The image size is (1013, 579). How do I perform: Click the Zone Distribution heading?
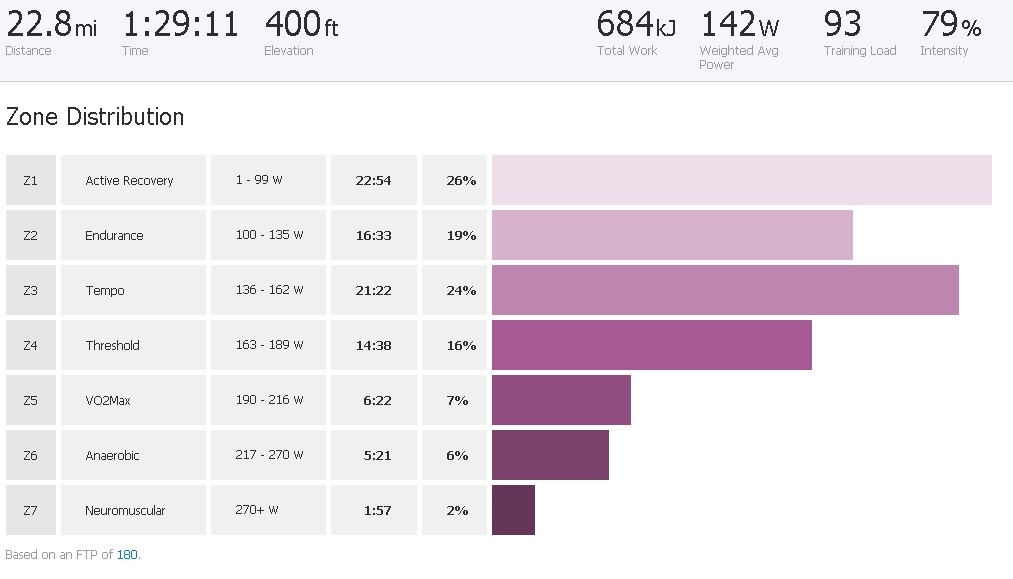(x=95, y=117)
